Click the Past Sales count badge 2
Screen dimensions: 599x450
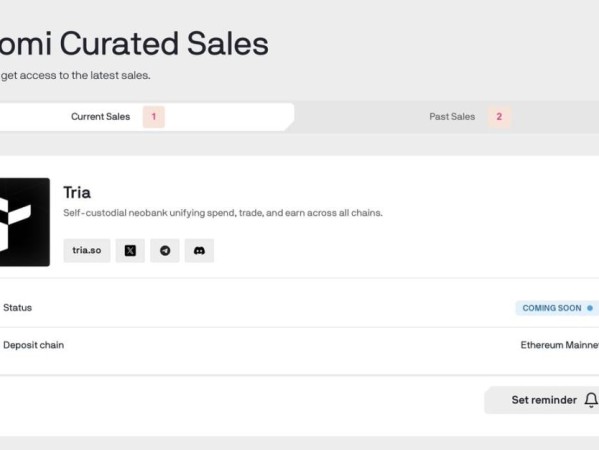tap(499, 117)
